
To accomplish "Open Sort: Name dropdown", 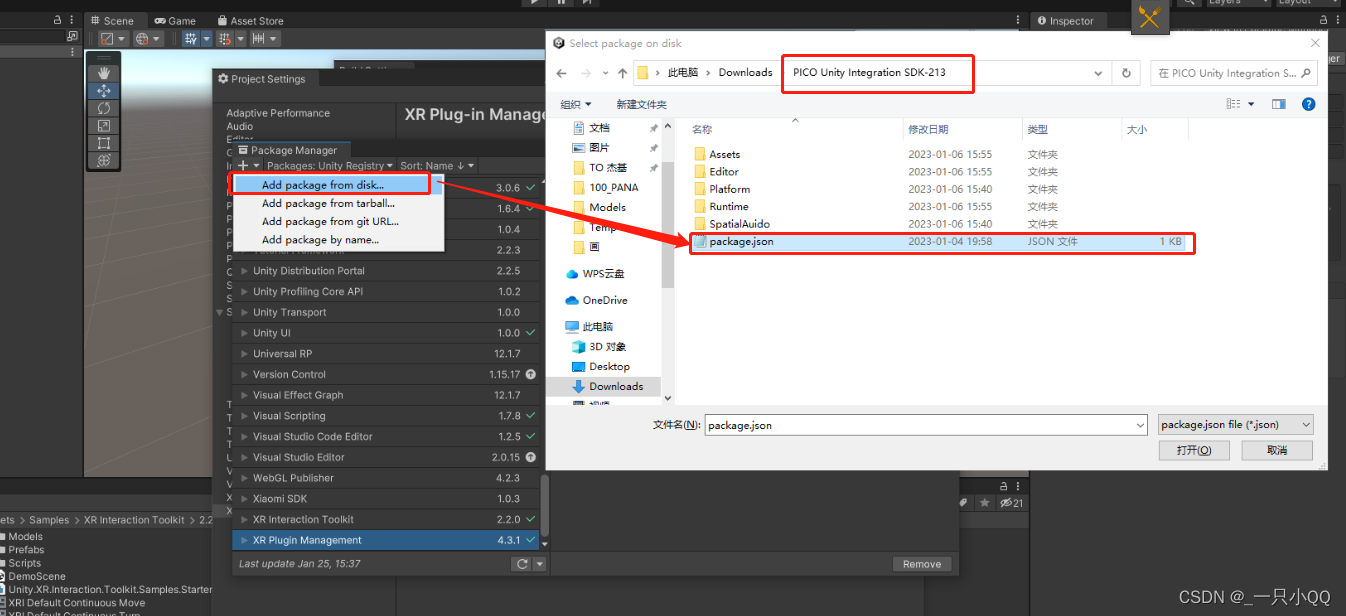I will coord(437,165).
